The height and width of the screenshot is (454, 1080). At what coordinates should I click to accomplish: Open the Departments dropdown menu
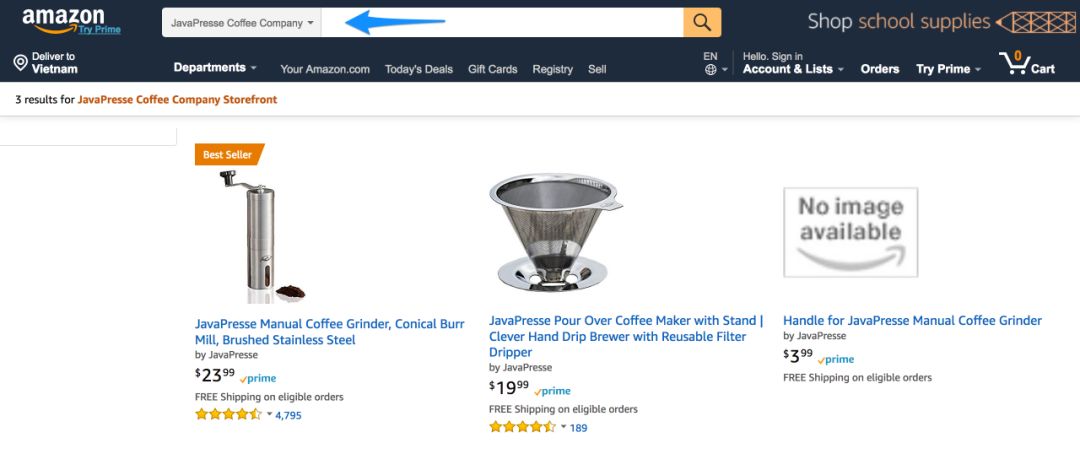click(x=214, y=68)
